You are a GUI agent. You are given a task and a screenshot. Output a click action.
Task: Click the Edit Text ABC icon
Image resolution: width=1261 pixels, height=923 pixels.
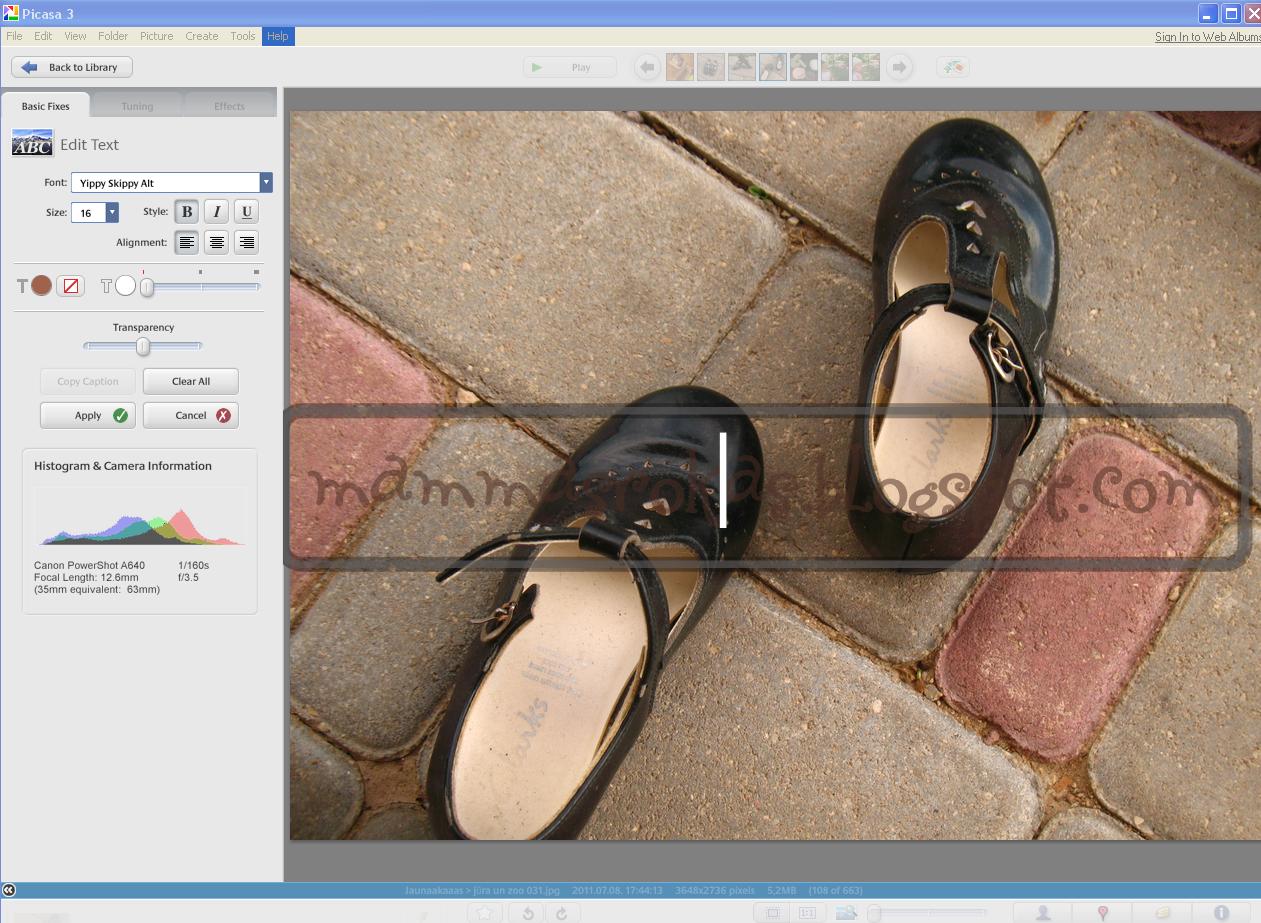click(32, 143)
